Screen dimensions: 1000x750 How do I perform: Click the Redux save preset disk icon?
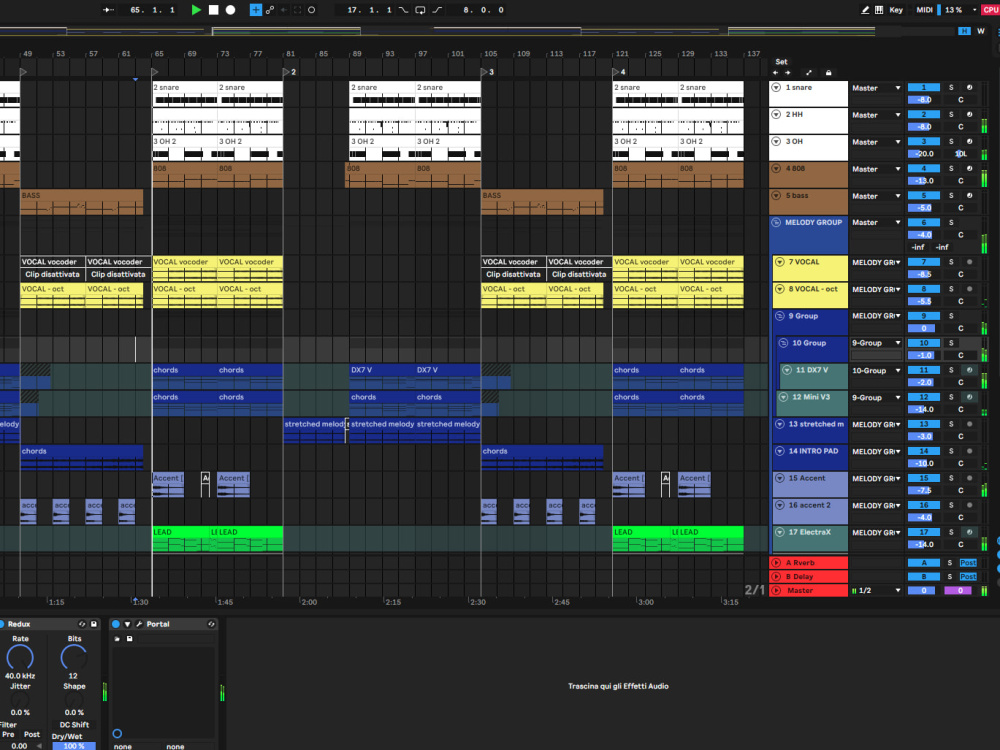coord(94,624)
